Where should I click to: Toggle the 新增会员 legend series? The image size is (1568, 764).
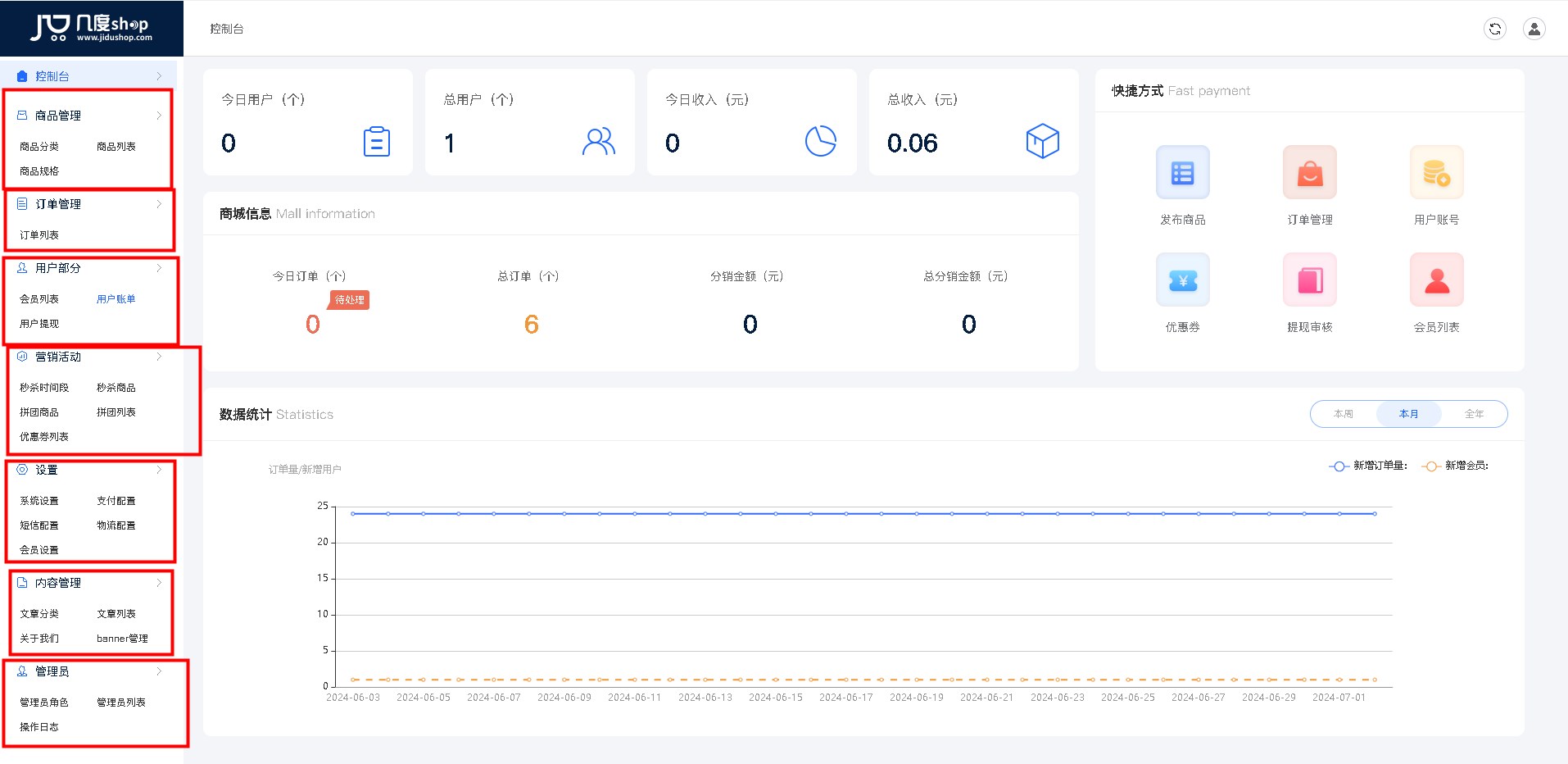1455,466
